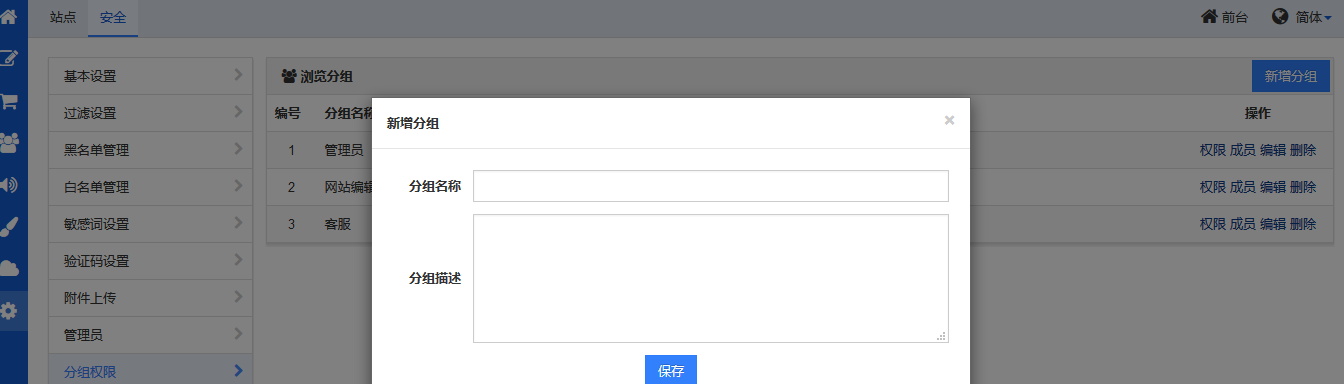The width and height of the screenshot is (1344, 384).
Task: Click the 保存 button
Action: click(x=671, y=370)
